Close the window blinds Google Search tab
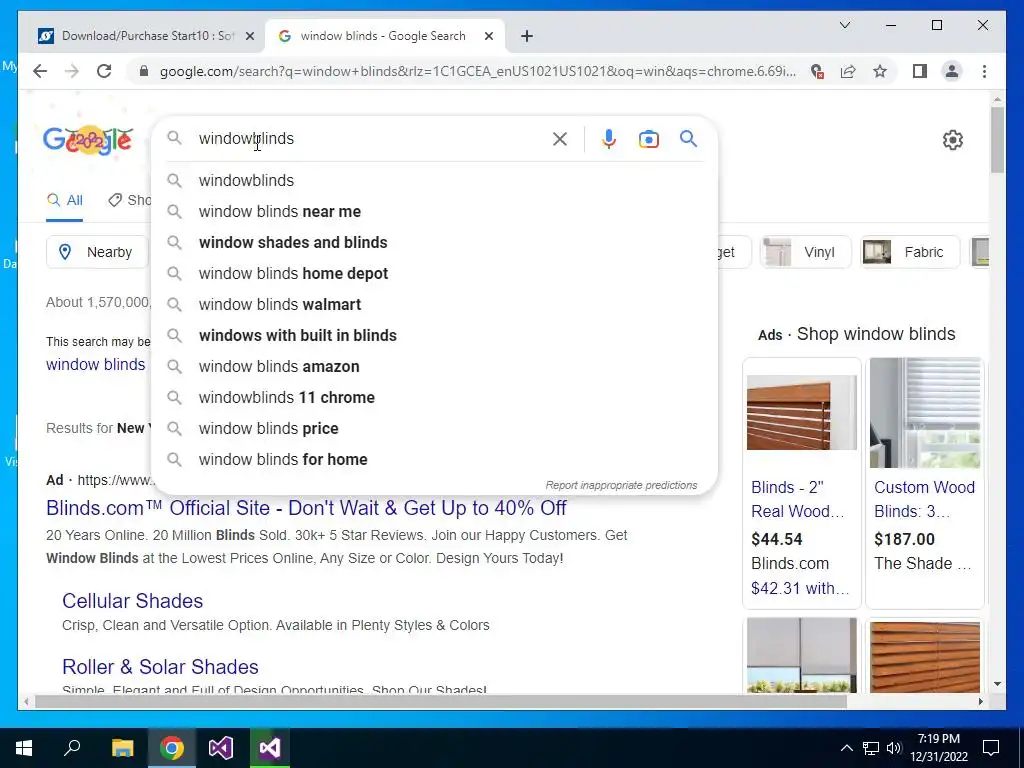Viewport: 1024px width, 768px height. coord(488,36)
